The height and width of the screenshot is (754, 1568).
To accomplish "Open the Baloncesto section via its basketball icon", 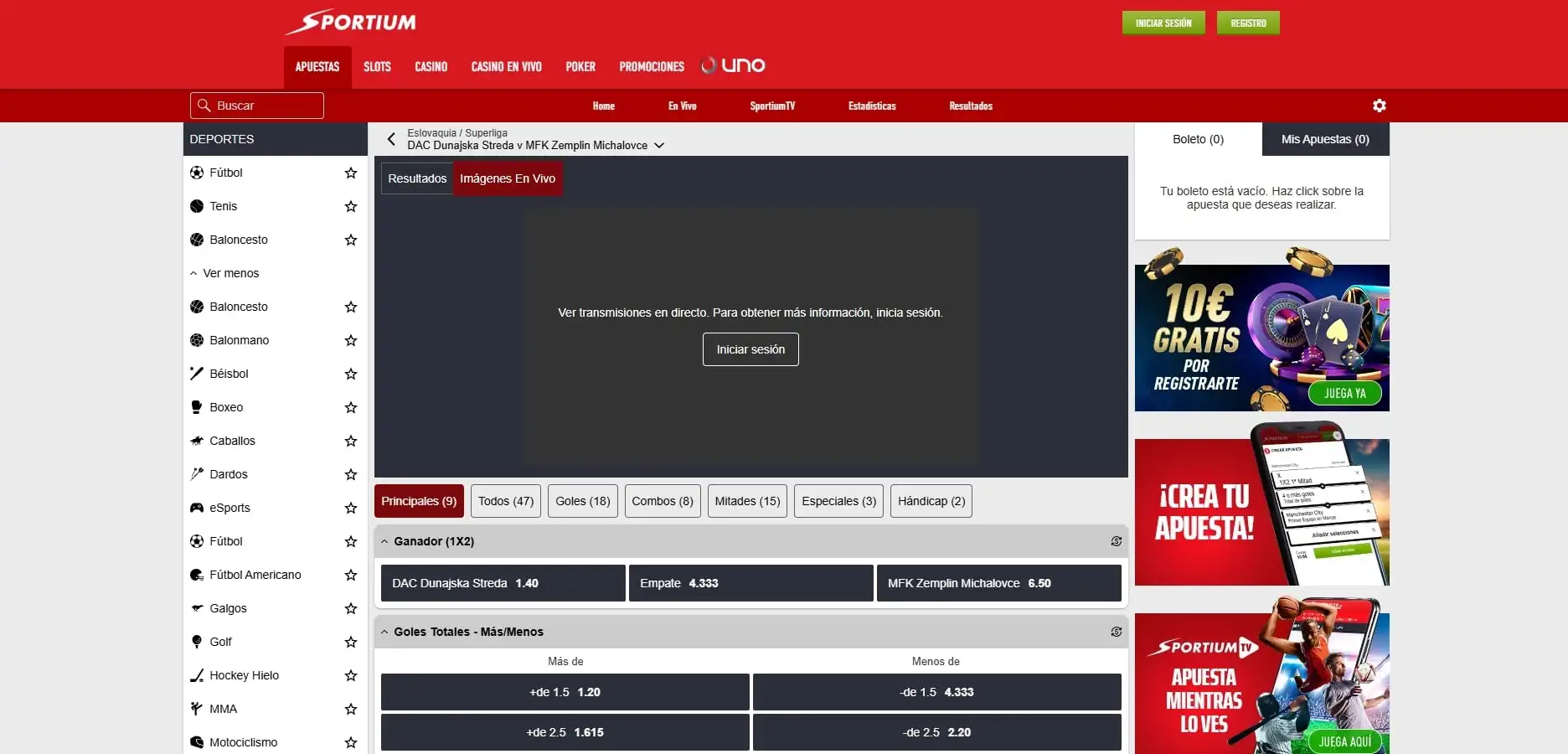I will coord(197,240).
